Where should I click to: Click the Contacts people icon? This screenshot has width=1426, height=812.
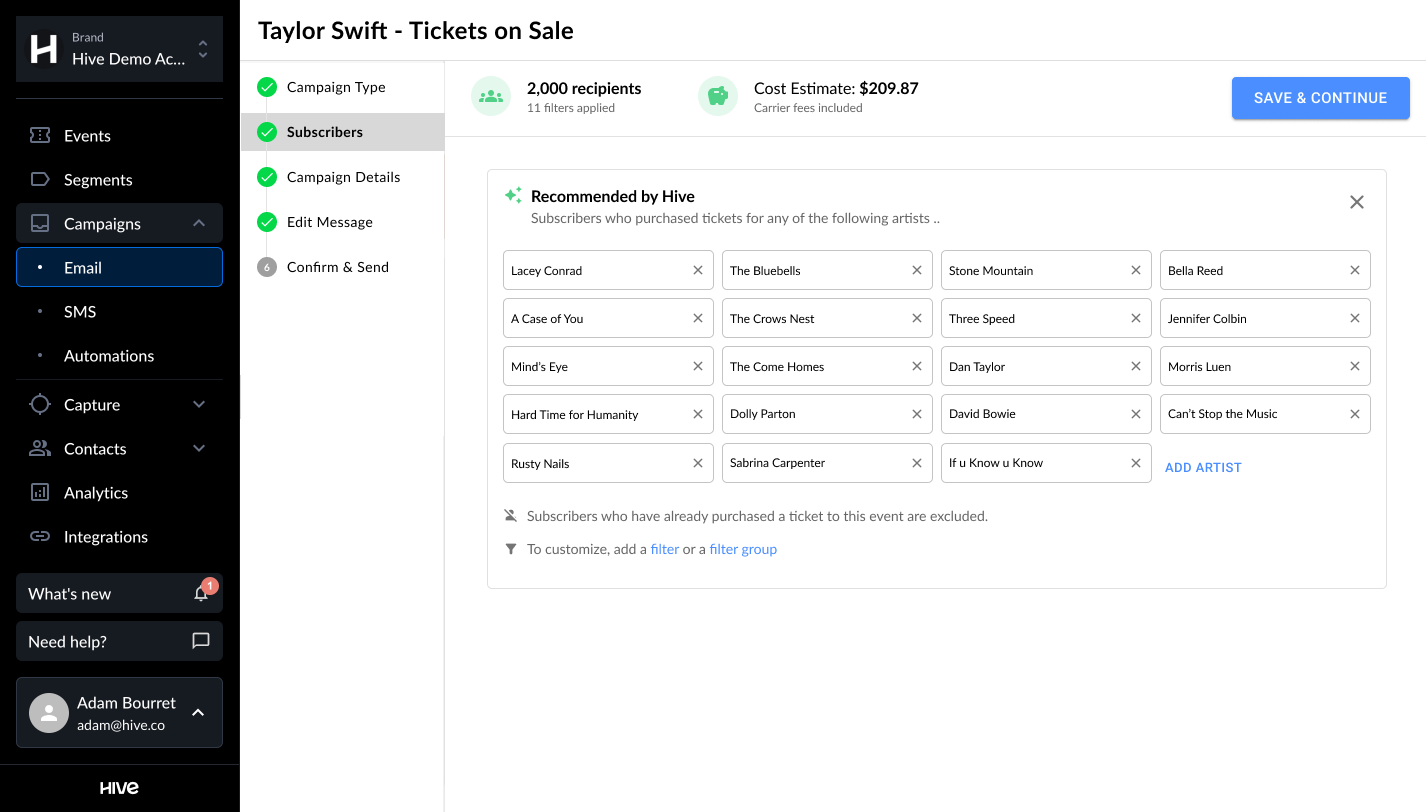tap(40, 448)
